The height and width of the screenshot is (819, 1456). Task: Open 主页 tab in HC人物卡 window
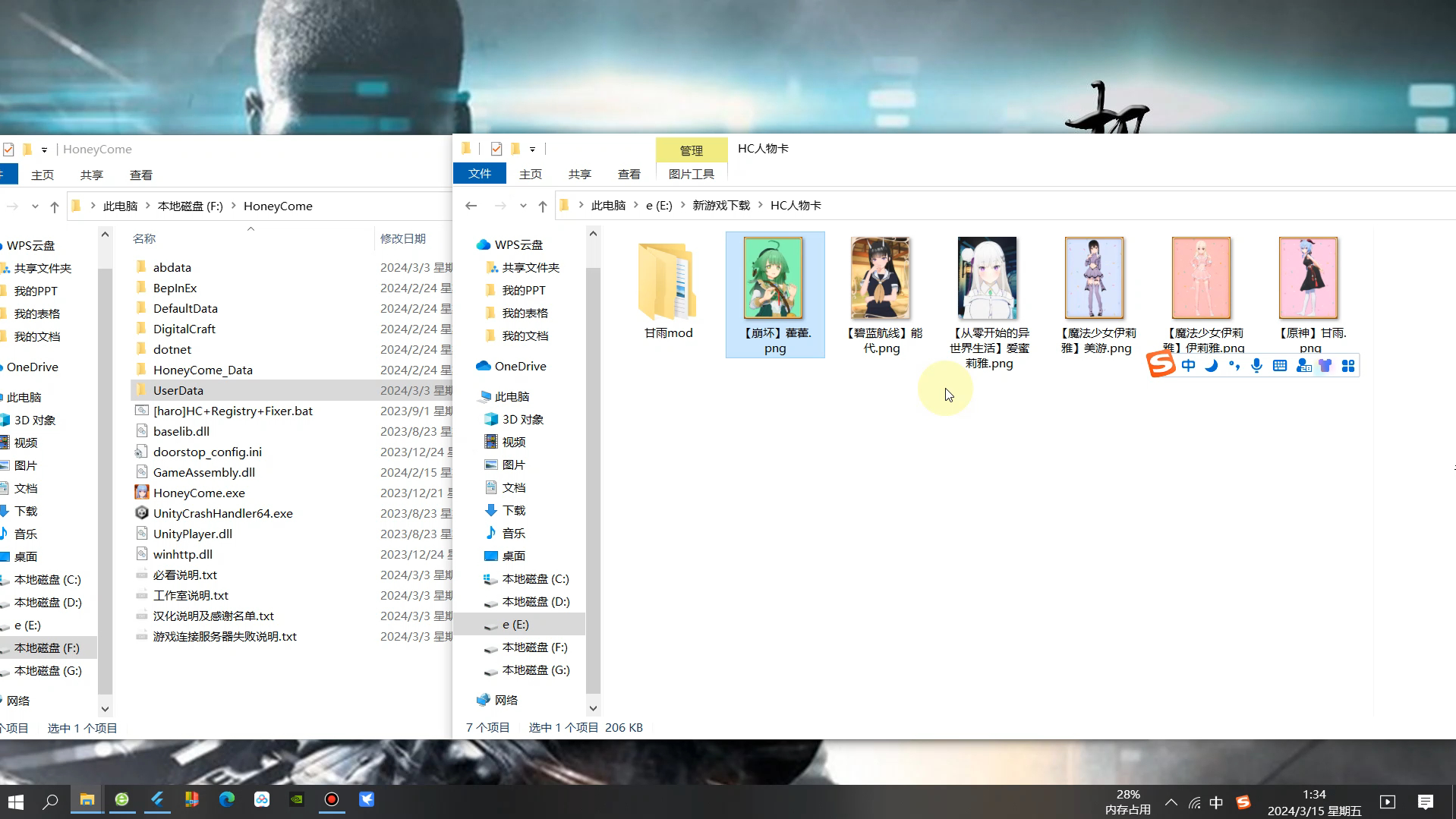tap(531, 175)
